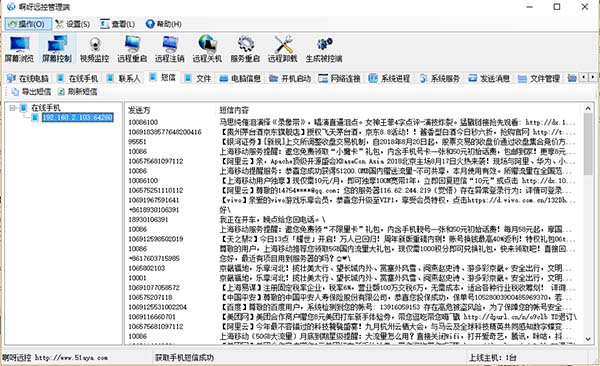Select row from sender 10001
The height and width of the screenshot is (366, 600).
coord(351,278)
